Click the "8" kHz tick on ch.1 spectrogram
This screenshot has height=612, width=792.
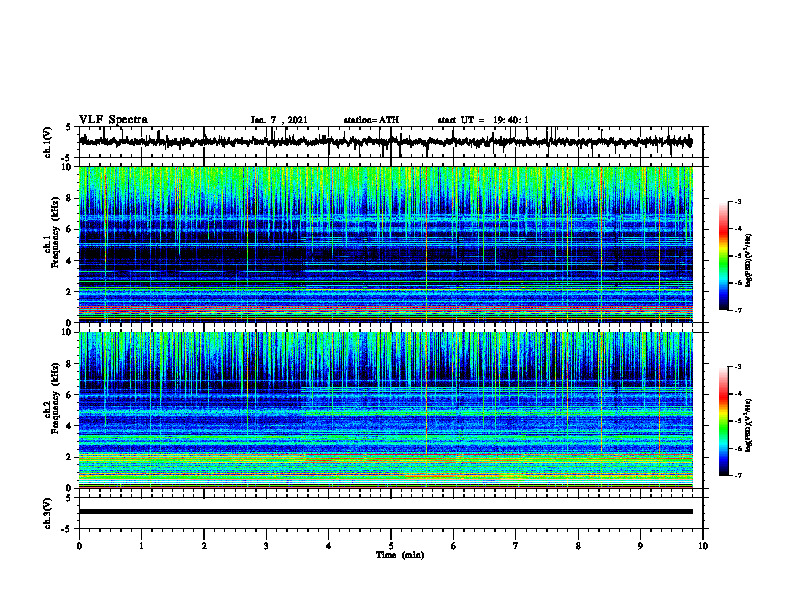(x=70, y=198)
